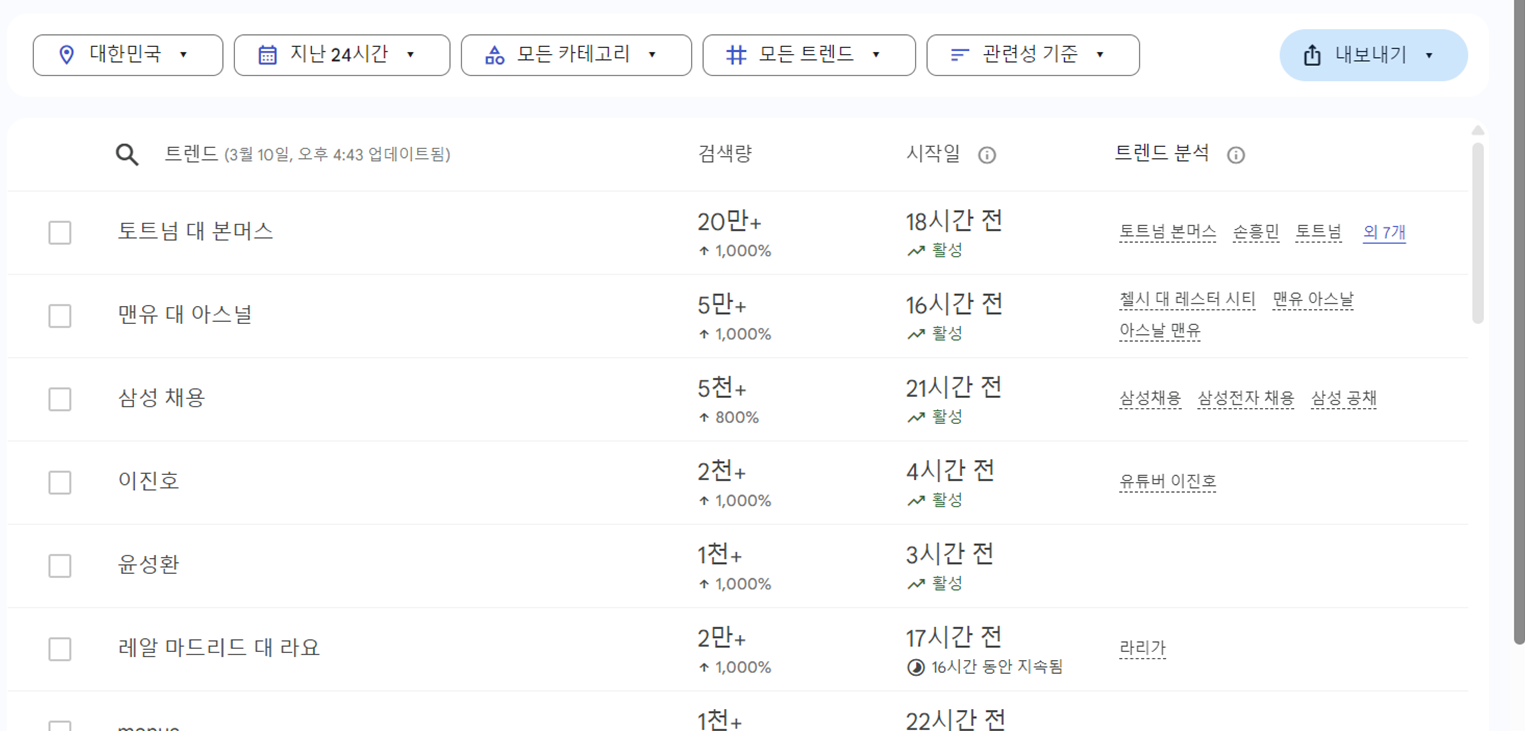The height and width of the screenshot is (731, 1525).
Task: Click the 외 7개 more queries link
Action: pyautogui.click(x=1385, y=232)
